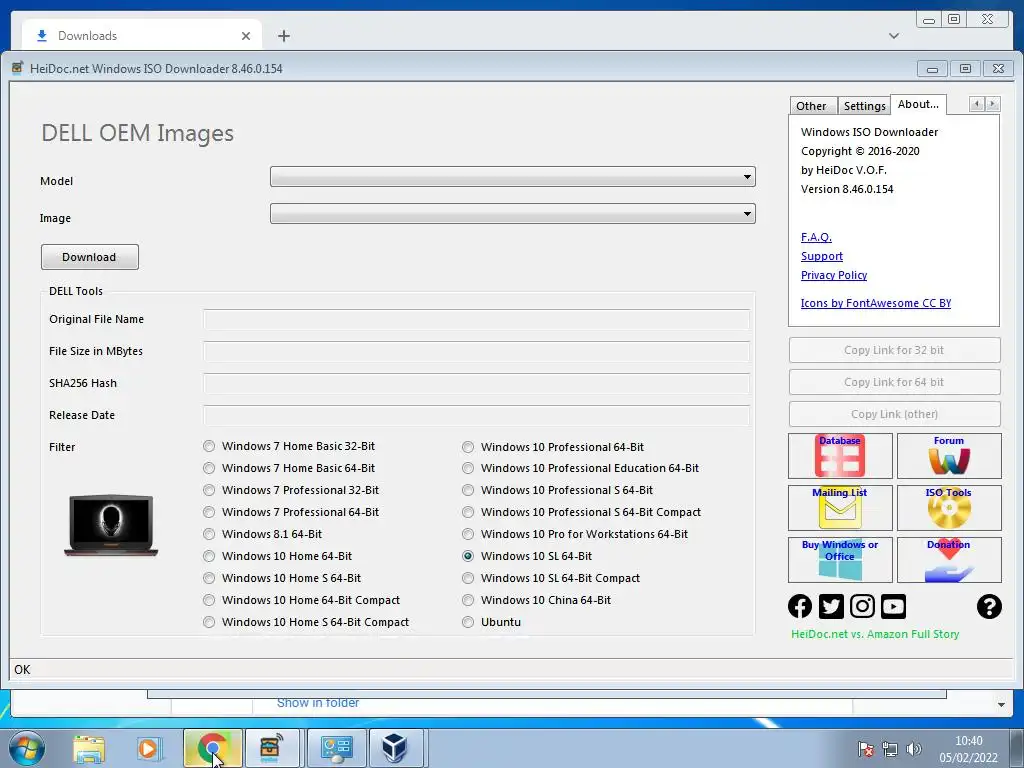Open the Instagram icon
The image size is (1024, 768).
(x=862, y=606)
